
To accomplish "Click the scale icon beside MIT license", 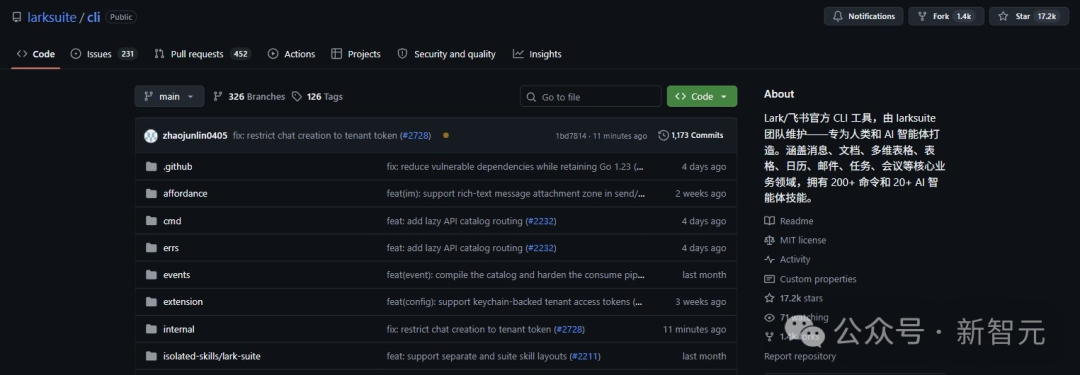I will click(769, 241).
